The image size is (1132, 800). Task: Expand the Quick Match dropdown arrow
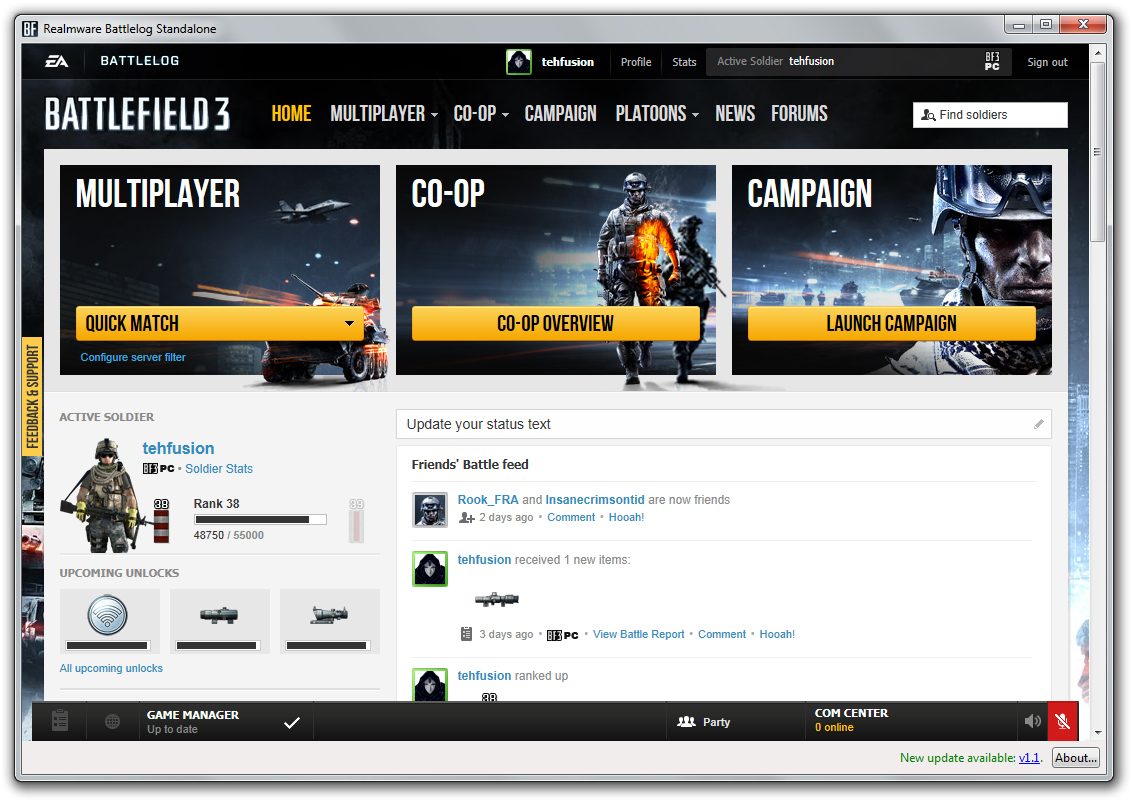[349, 323]
